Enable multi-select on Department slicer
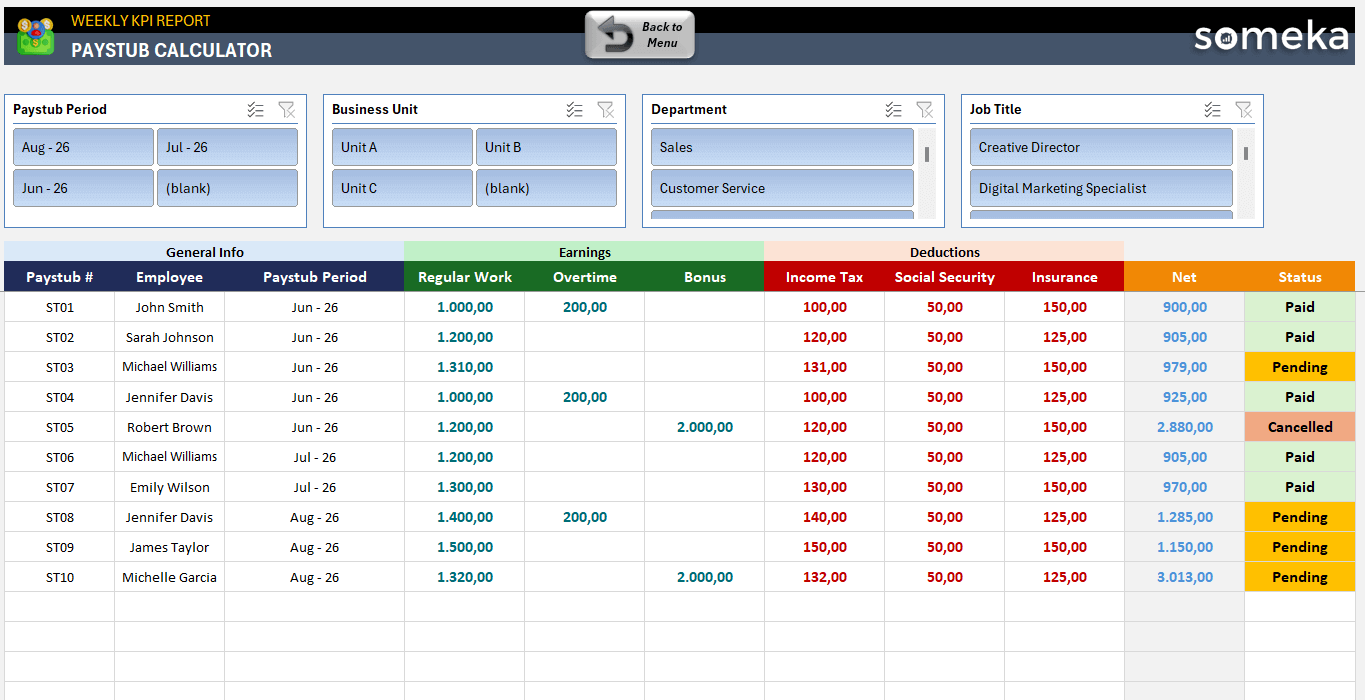 (x=894, y=110)
